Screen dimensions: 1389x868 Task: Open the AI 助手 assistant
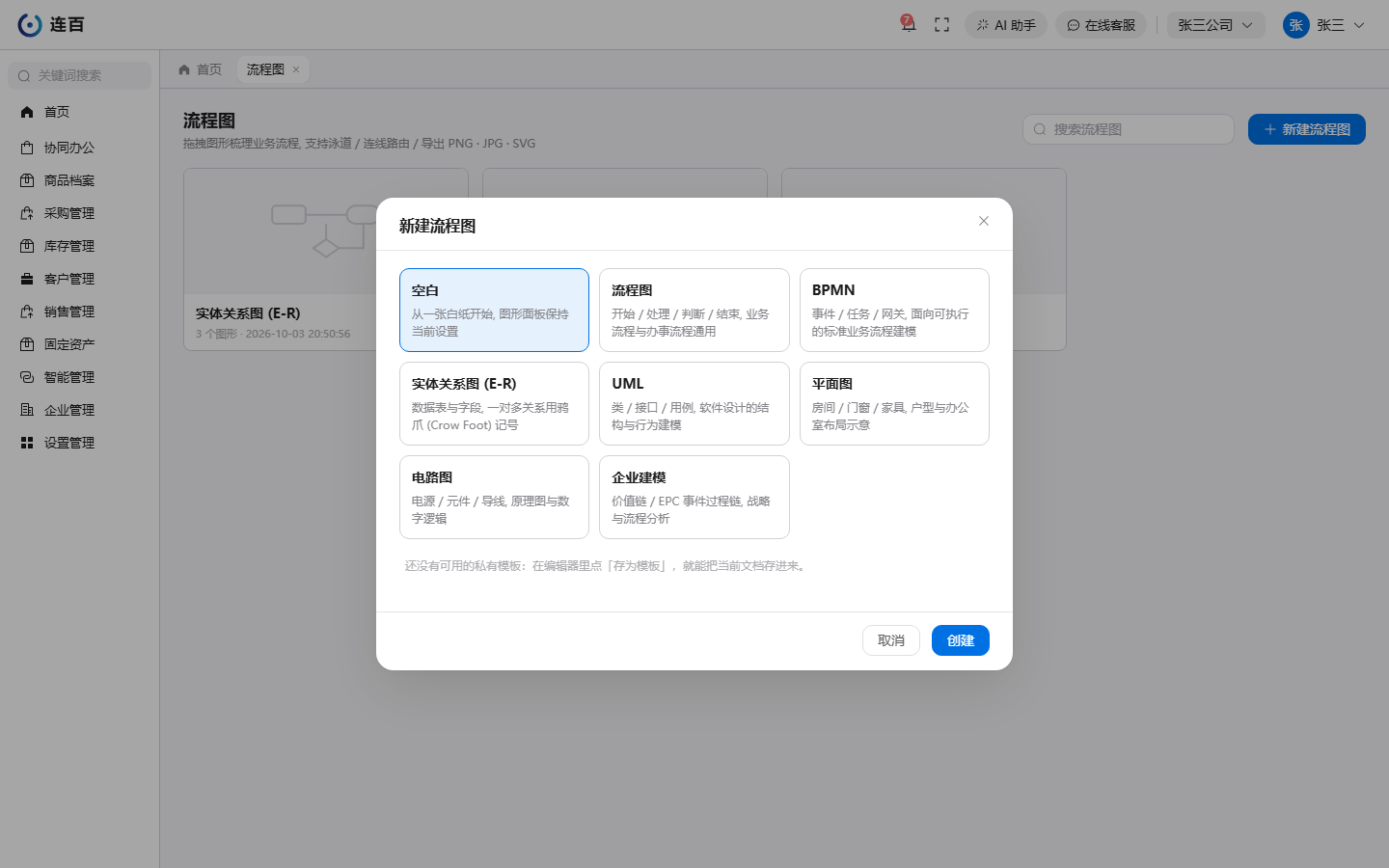point(1006,25)
